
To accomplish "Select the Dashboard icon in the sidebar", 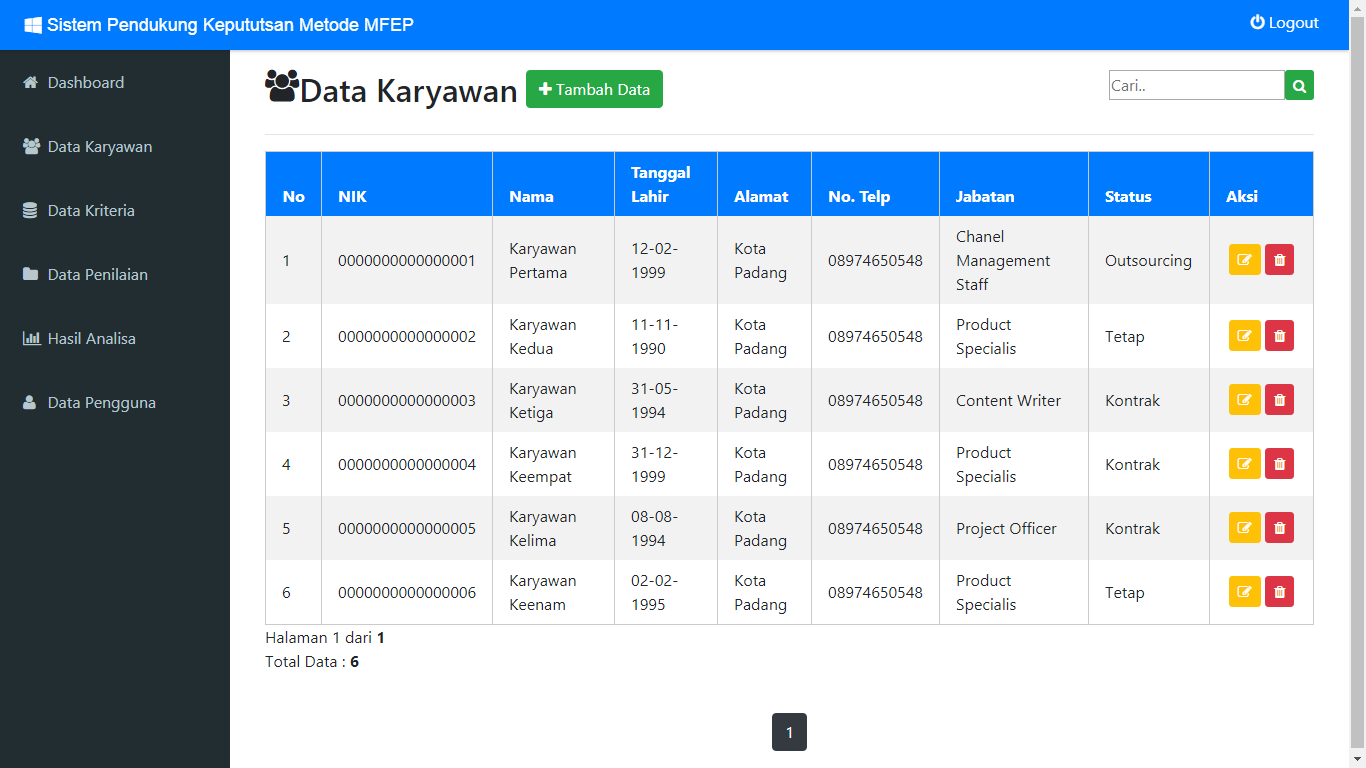I will click(x=30, y=82).
